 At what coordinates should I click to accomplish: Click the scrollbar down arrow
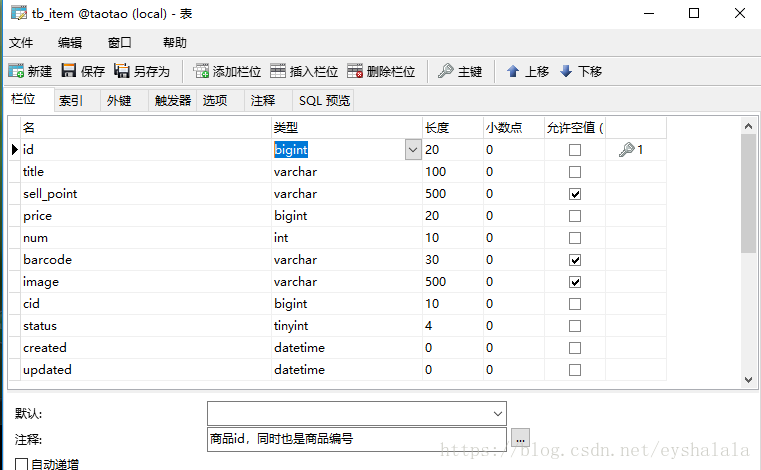[x=748, y=380]
